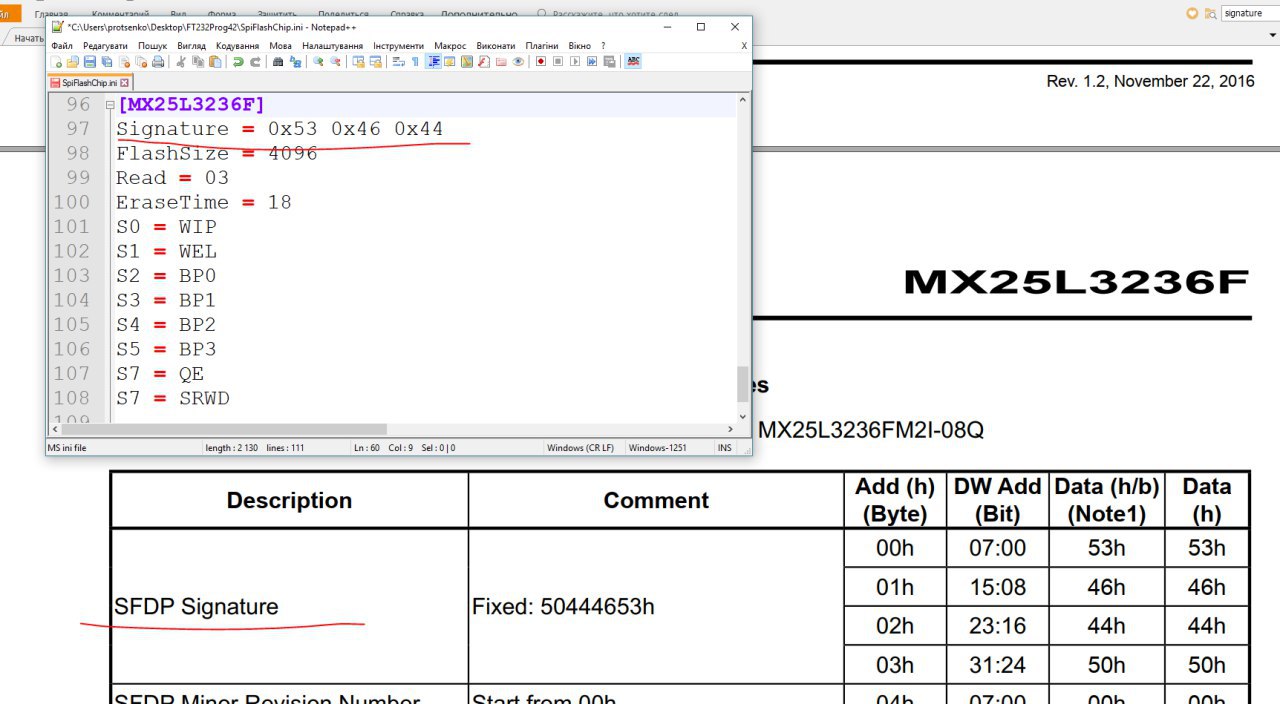Screen dimensions: 1280x704
Task: Click the signature search field in PDF viewer
Action: click(x=1249, y=13)
